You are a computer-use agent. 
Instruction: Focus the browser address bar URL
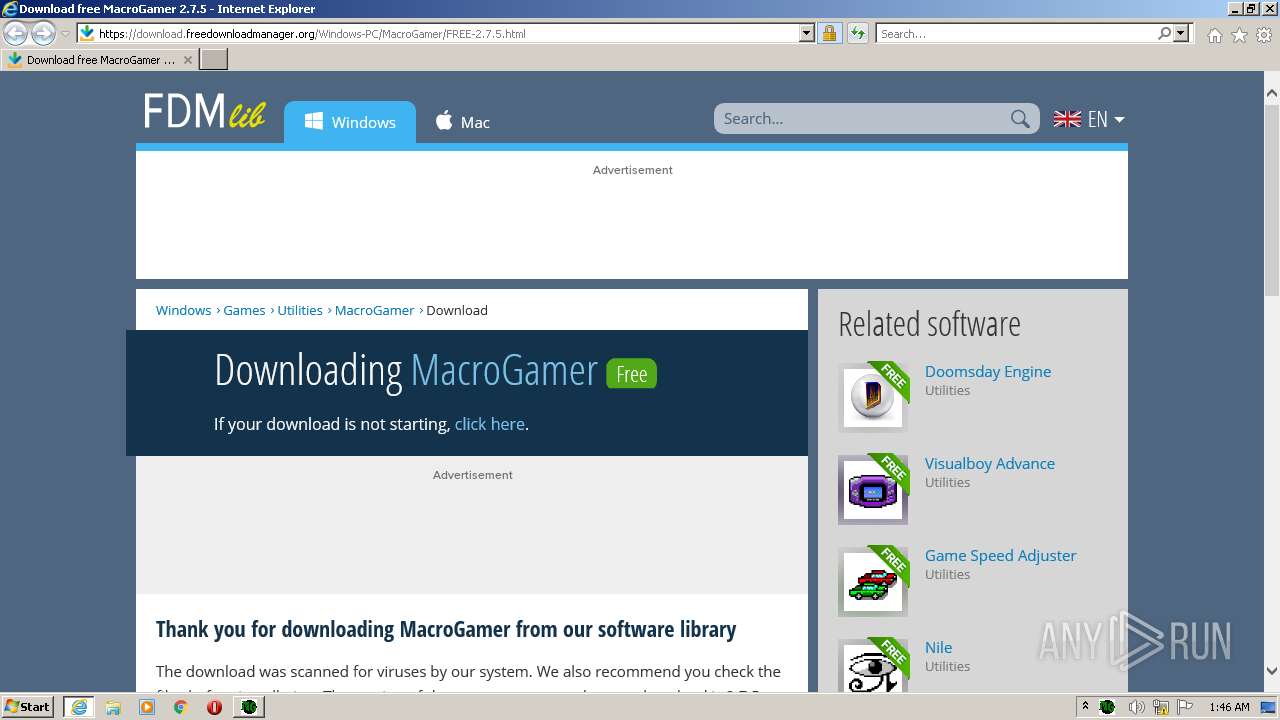pos(448,34)
